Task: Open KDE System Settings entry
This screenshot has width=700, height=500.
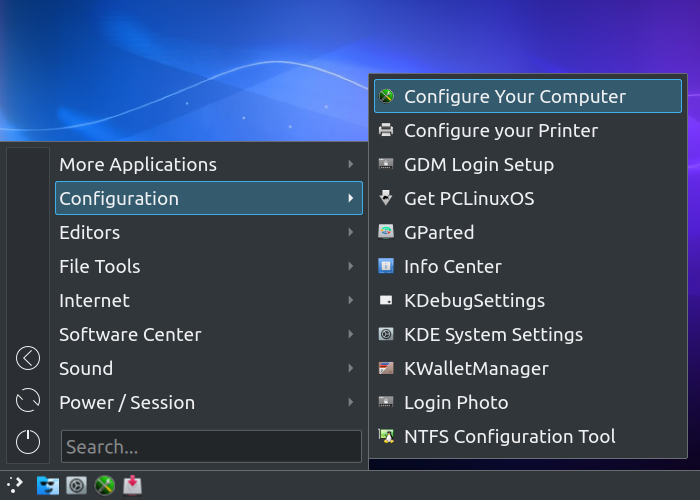Action: tap(528, 334)
